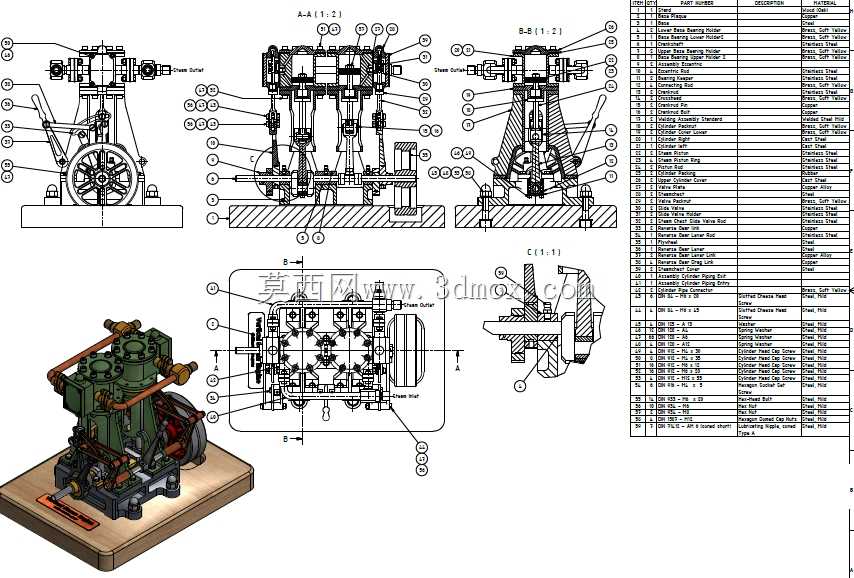This screenshot has height=578, width=854.
Task: Select the 'Steam Piston Ring' part name
Action: coord(679,160)
